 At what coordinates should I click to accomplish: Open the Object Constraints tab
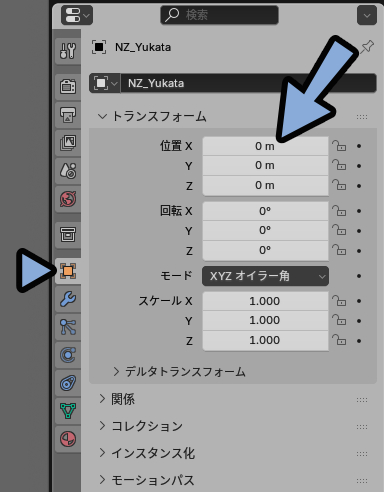pos(68,383)
